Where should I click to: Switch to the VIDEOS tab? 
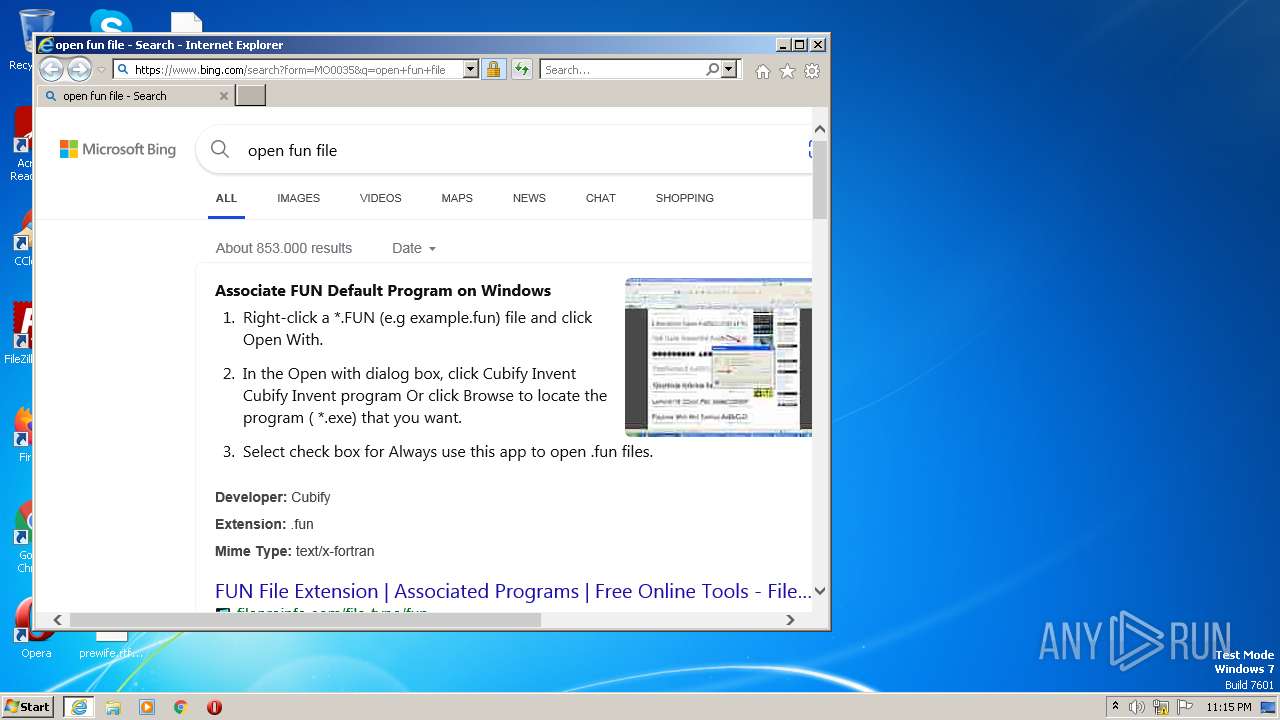point(380,198)
